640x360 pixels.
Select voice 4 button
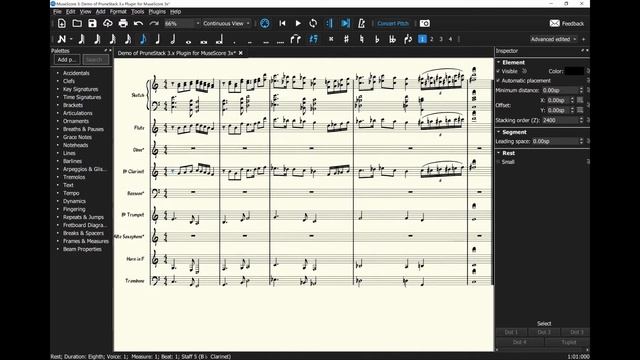[450, 39]
